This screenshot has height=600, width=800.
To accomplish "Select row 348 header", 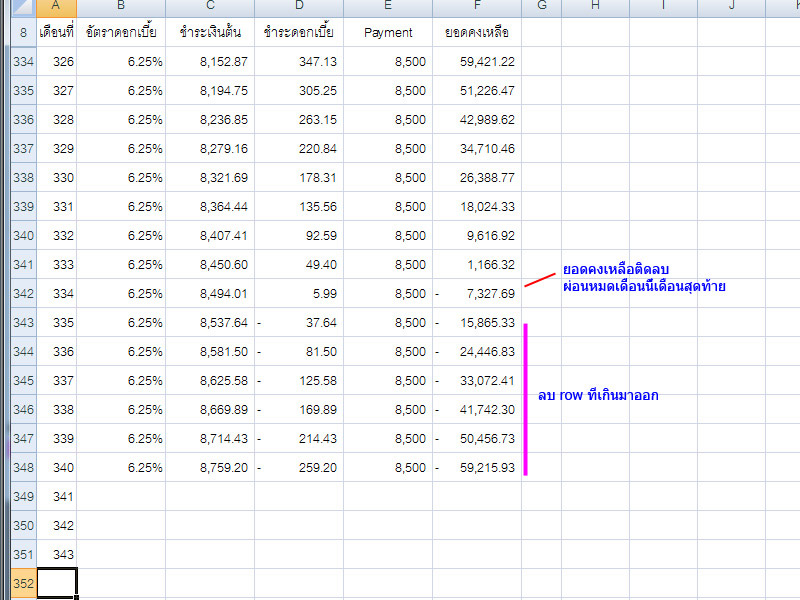I will (23, 467).
